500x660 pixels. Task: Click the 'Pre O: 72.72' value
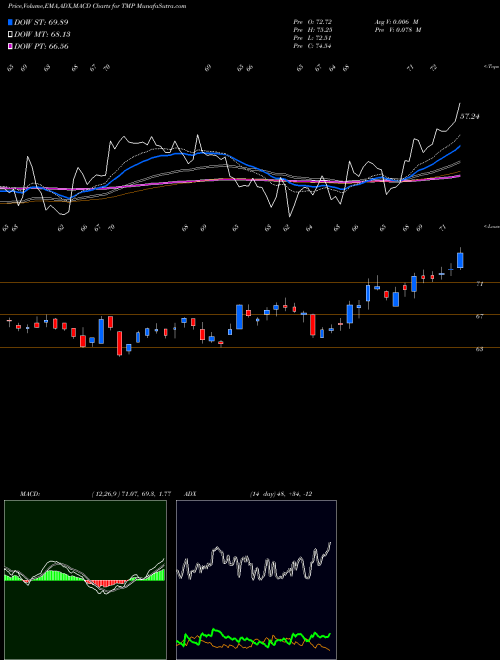coord(312,22)
